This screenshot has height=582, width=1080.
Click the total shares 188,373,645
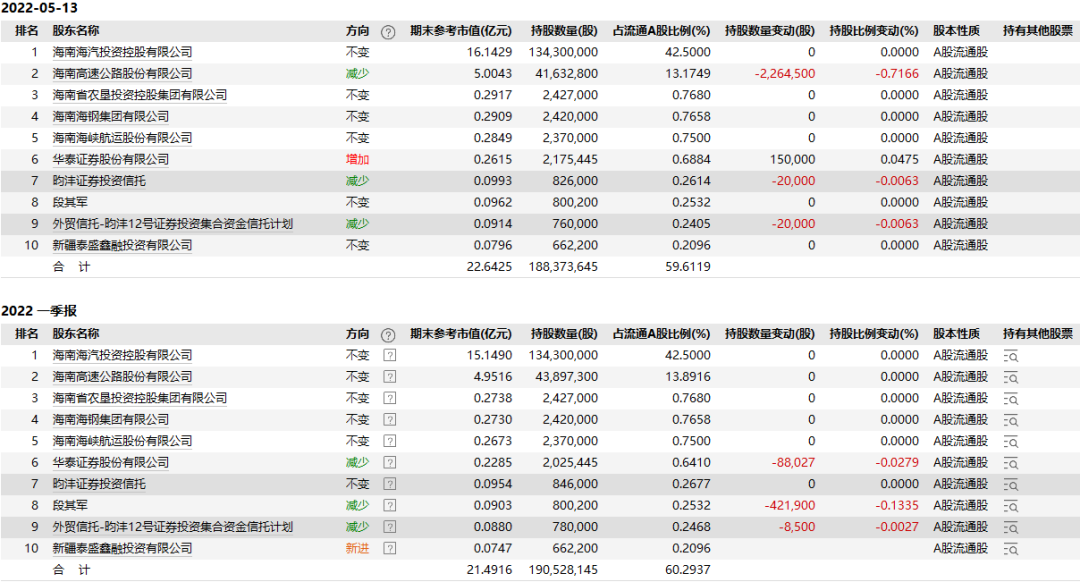coord(563,267)
